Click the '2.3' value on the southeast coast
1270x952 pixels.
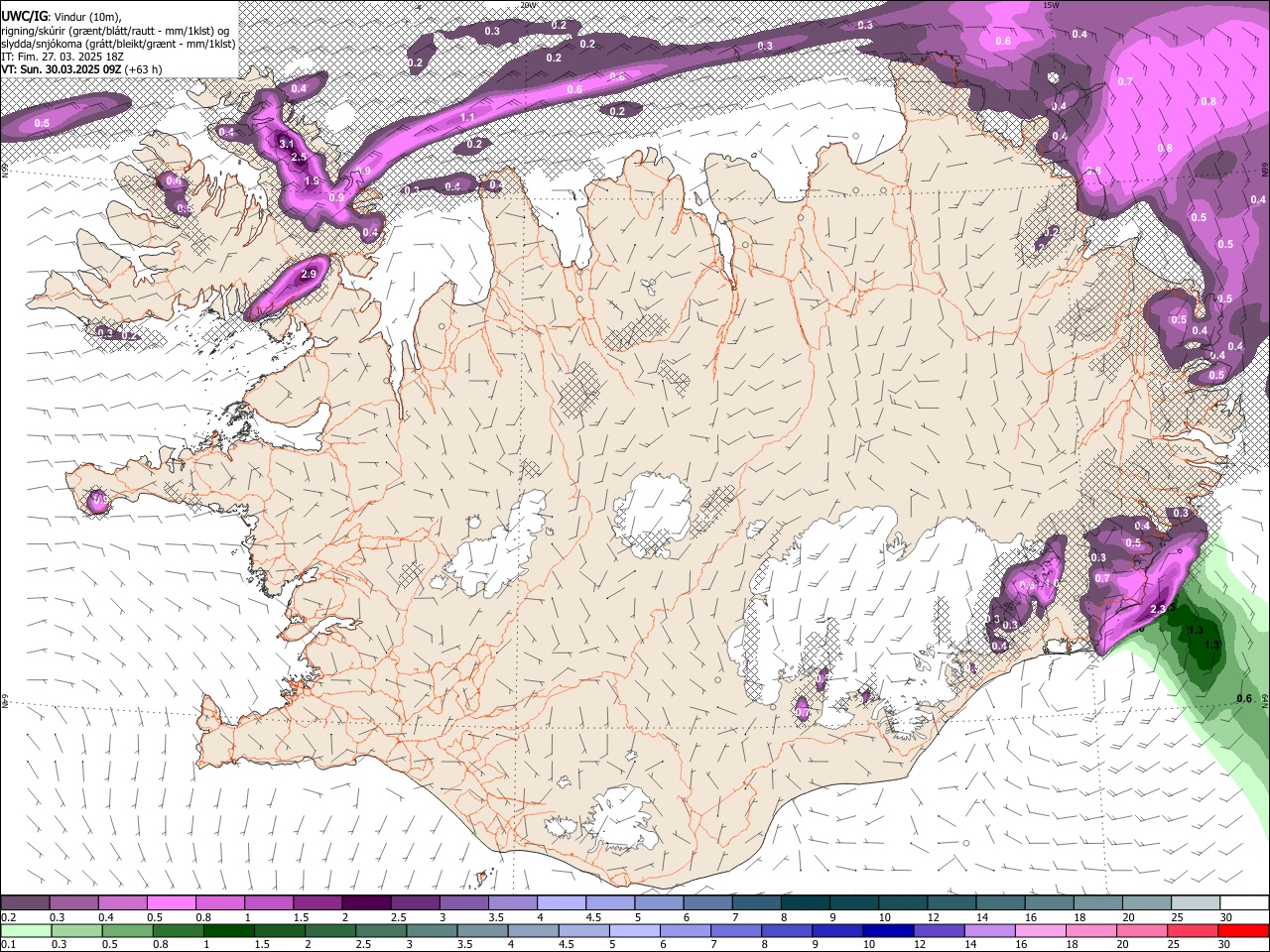click(x=1157, y=609)
